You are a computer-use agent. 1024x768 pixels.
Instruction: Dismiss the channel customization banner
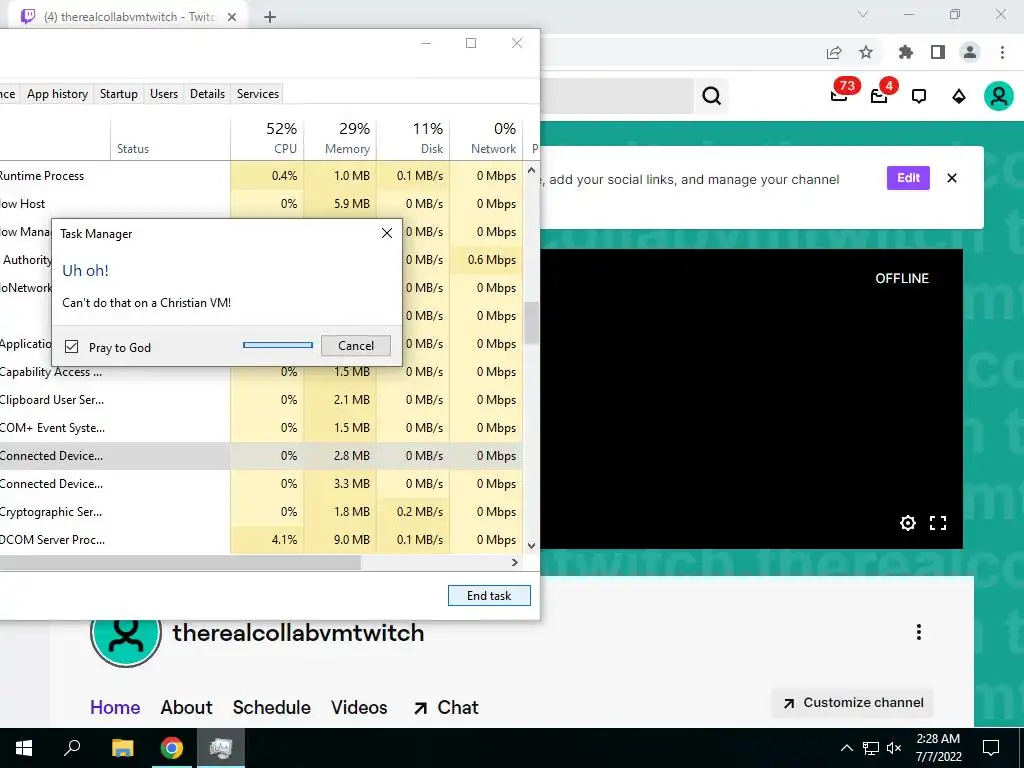coord(952,178)
